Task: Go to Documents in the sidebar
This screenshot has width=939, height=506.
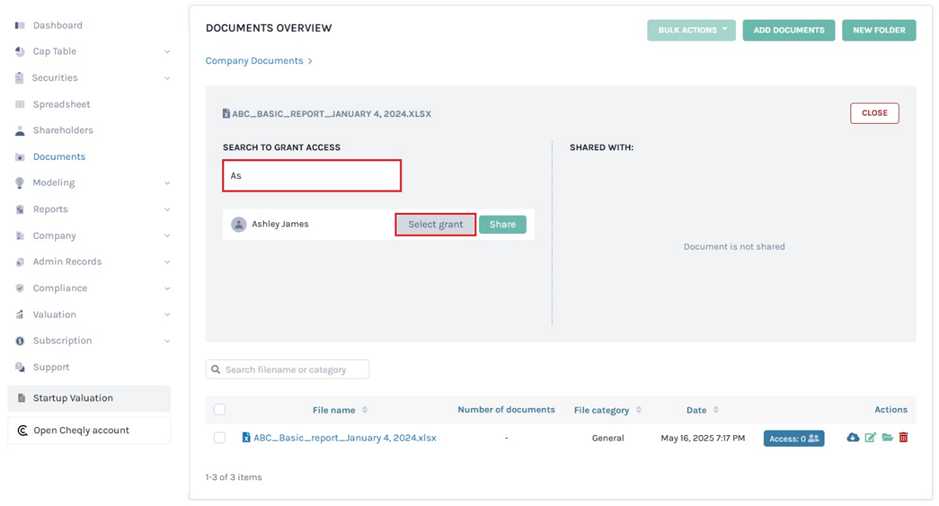Action: (x=59, y=157)
